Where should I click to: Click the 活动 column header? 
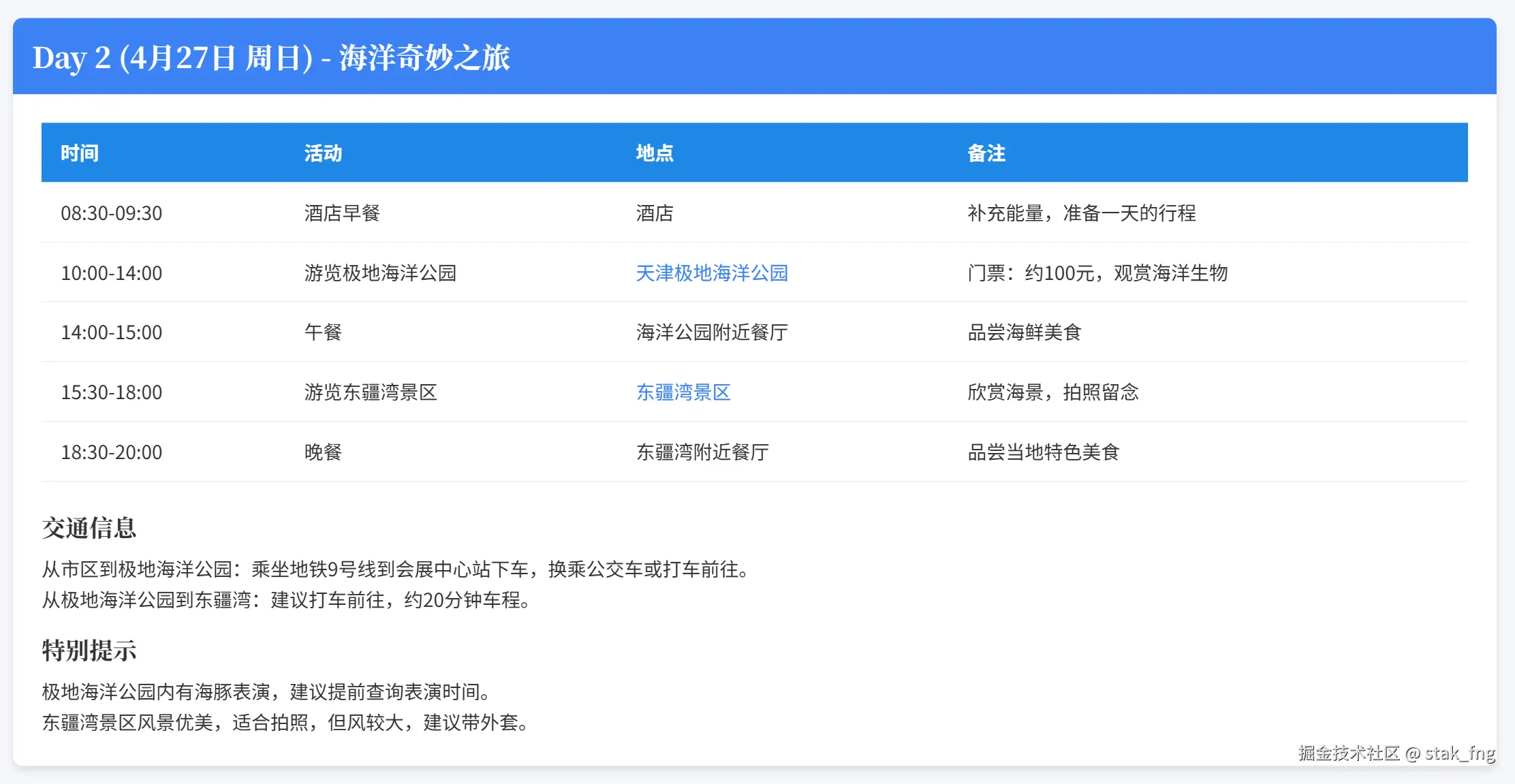pos(323,153)
